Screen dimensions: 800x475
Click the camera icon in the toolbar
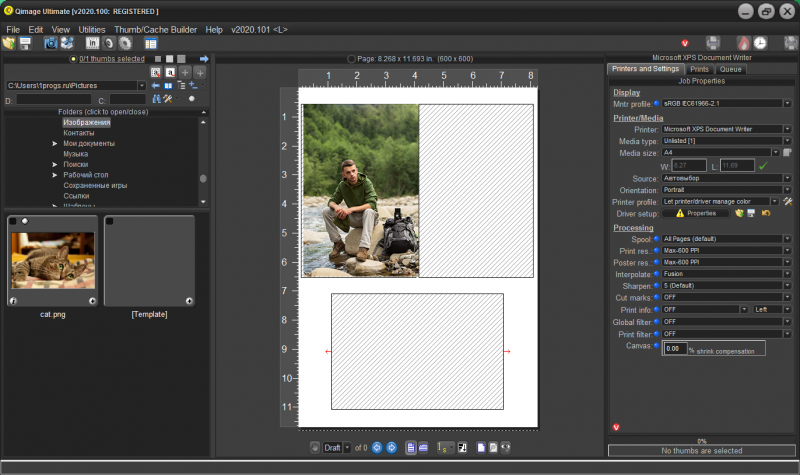pyautogui.click(x=50, y=44)
